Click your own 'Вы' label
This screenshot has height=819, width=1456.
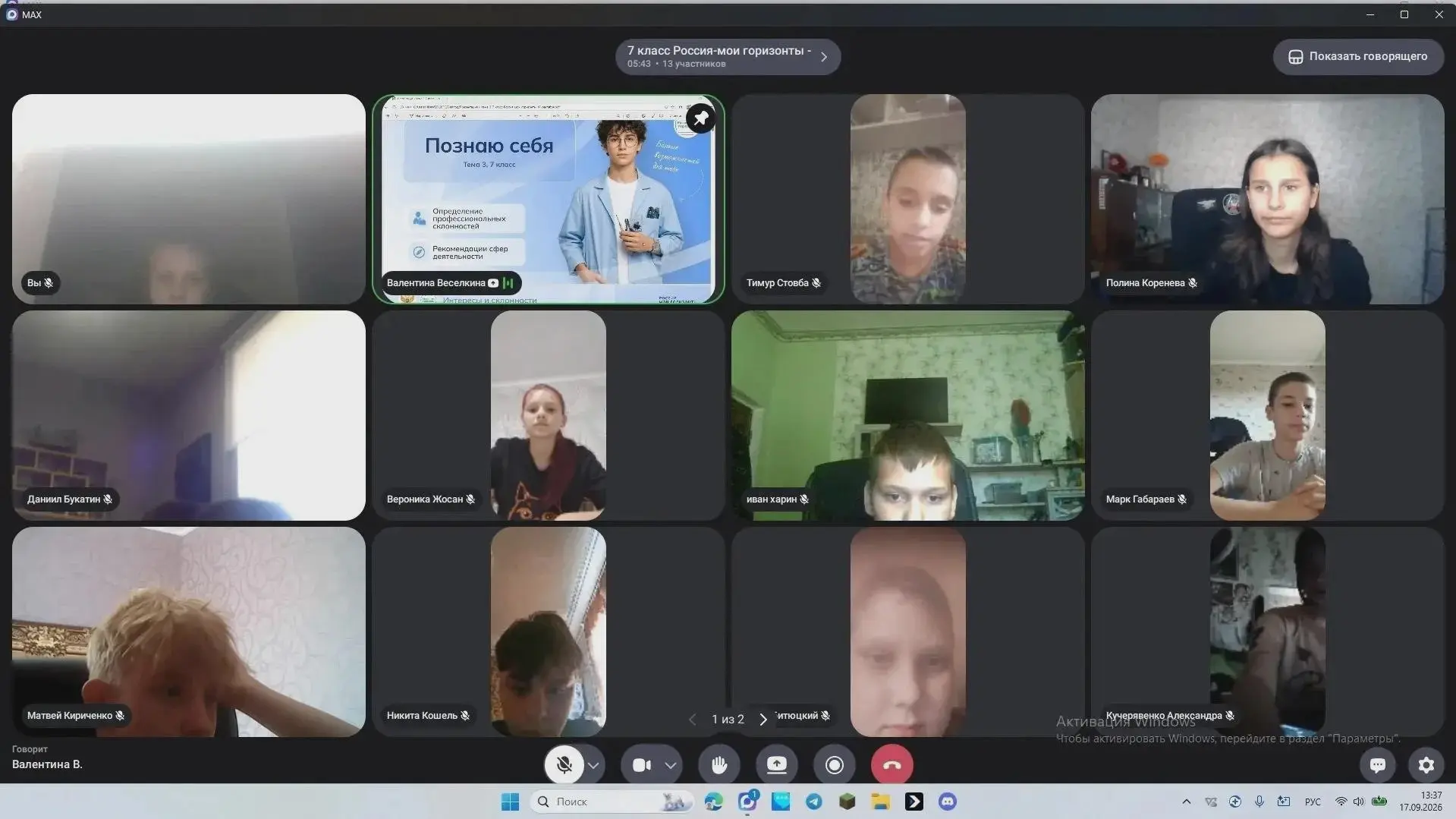coord(40,283)
